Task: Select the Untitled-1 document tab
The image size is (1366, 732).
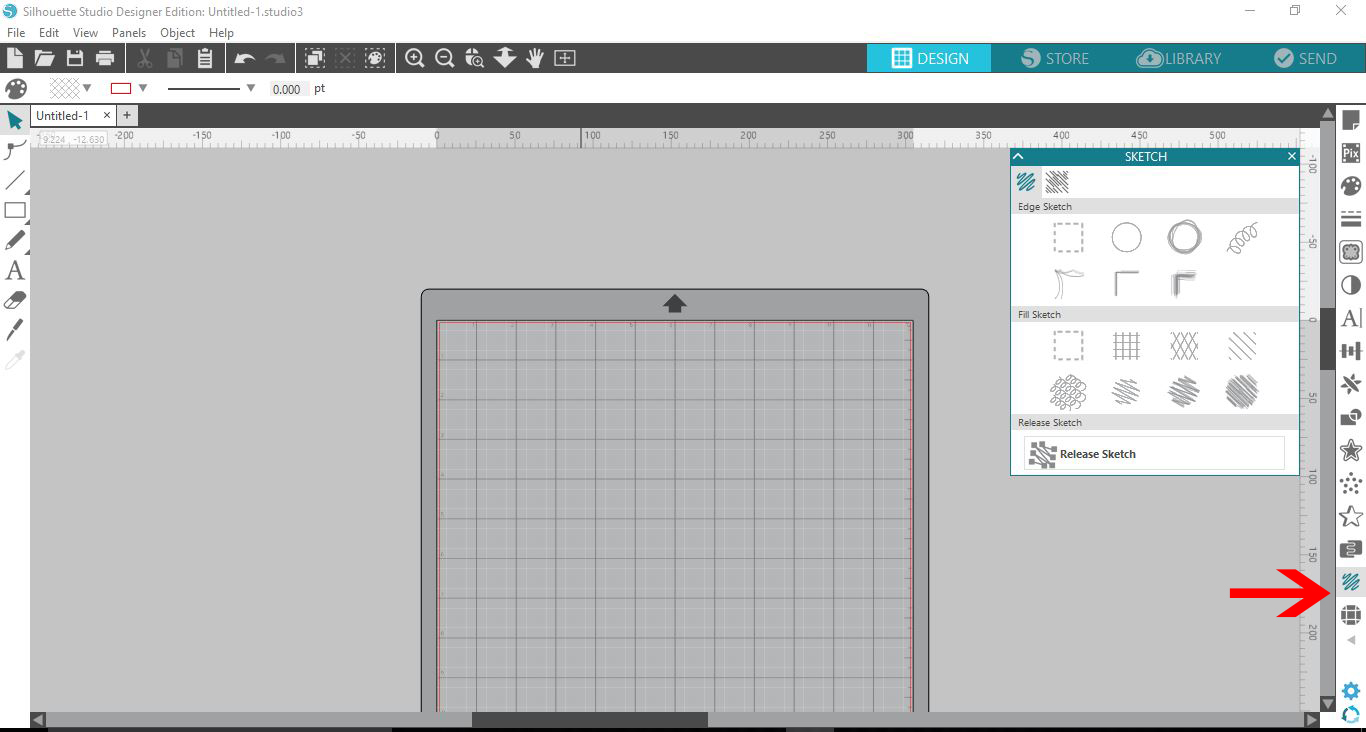Action: tap(62, 116)
